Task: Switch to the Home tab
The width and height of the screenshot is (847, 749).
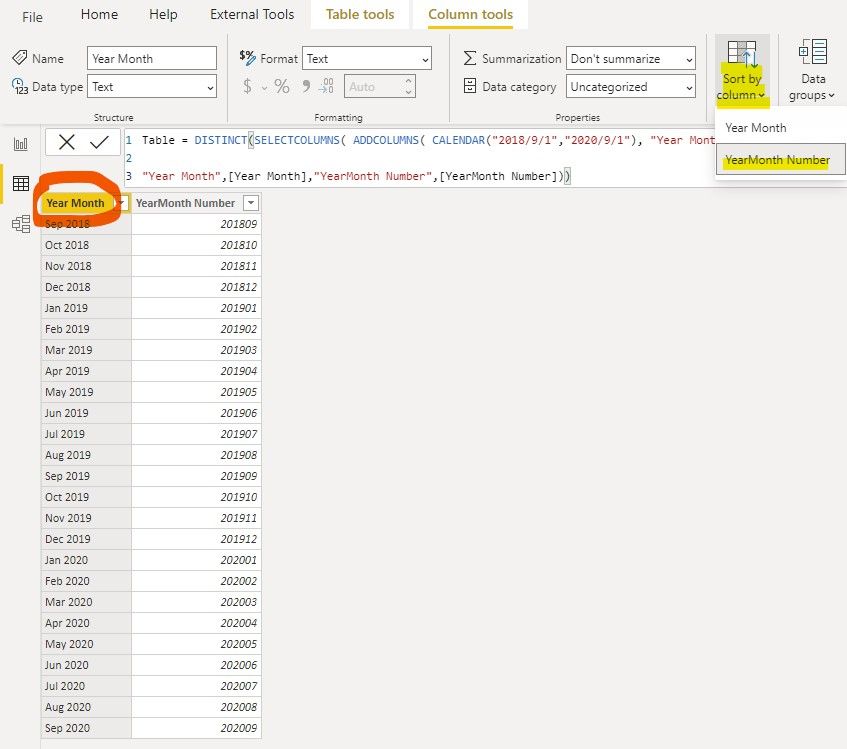Action: pyautogui.click(x=99, y=15)
